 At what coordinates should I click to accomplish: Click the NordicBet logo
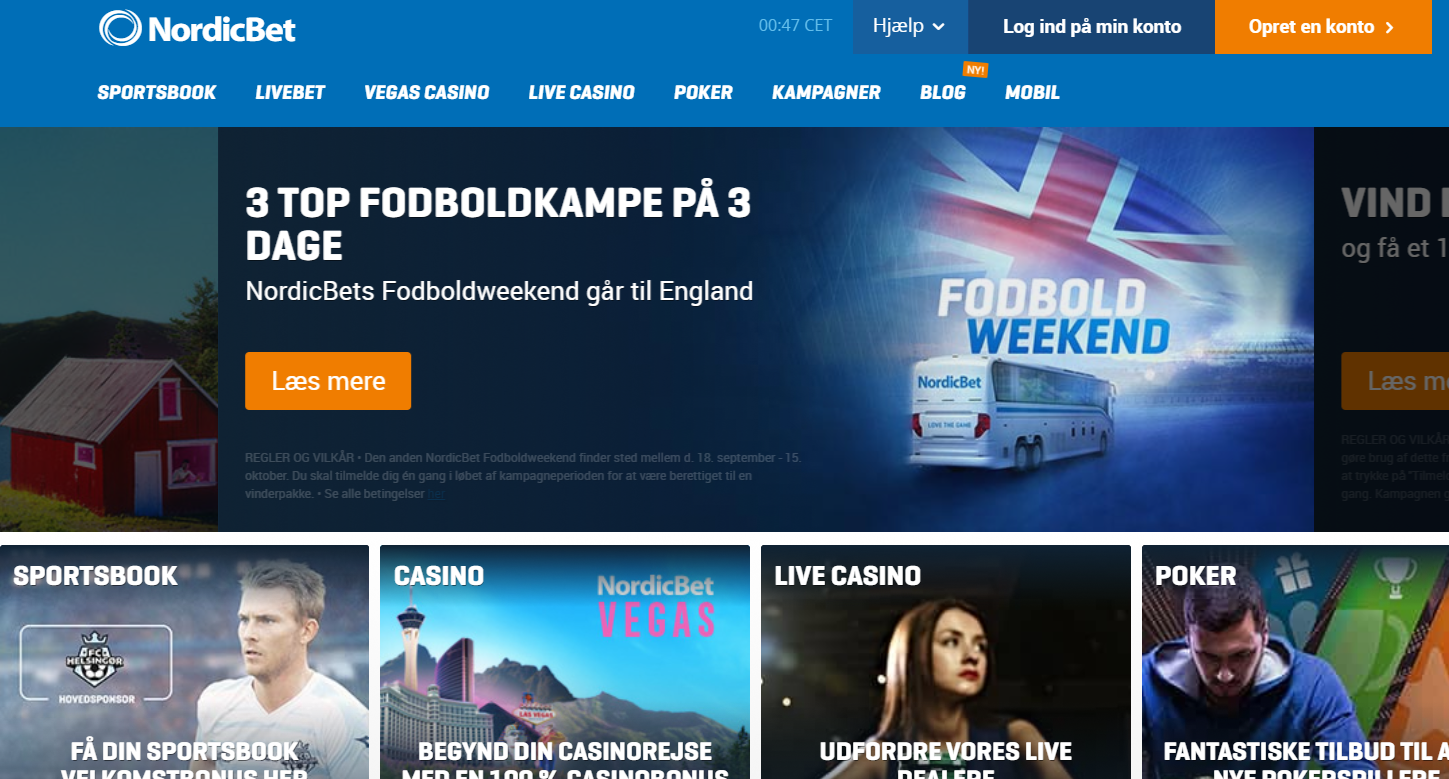coord(198,27)
